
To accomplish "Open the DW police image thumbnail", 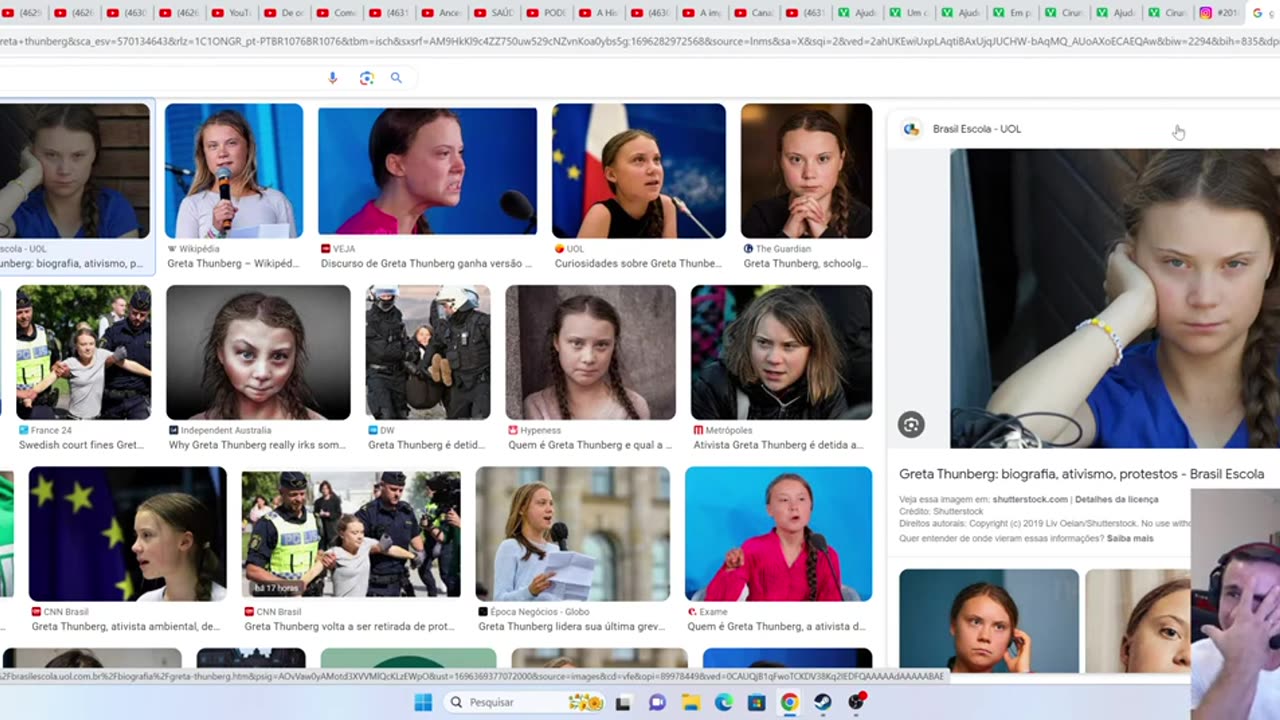I will click(x=428, y=352).
